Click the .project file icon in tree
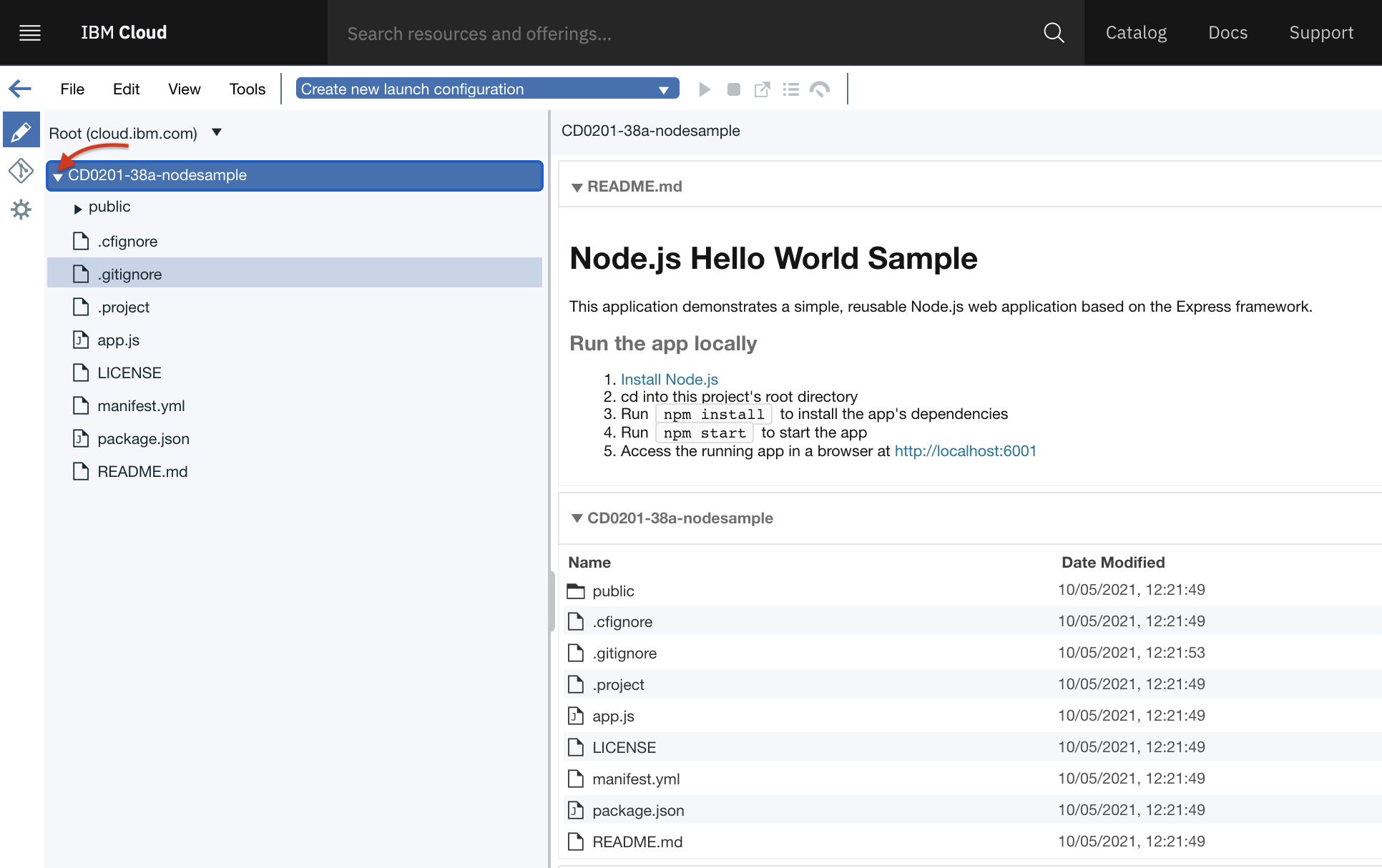 click(x=81, y=307)
